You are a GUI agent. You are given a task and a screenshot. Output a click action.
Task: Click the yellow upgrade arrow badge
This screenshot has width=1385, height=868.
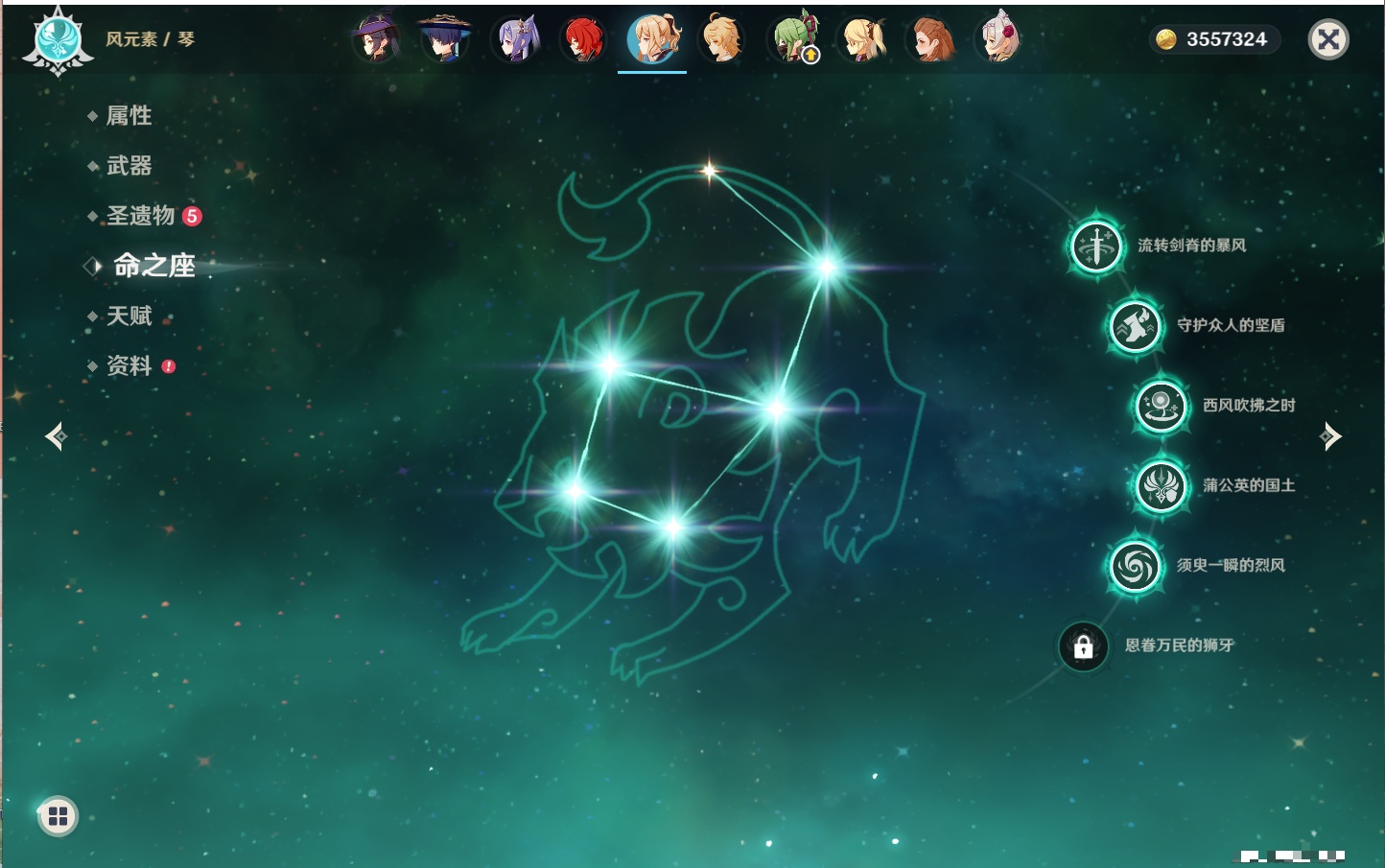click(810, 56)
